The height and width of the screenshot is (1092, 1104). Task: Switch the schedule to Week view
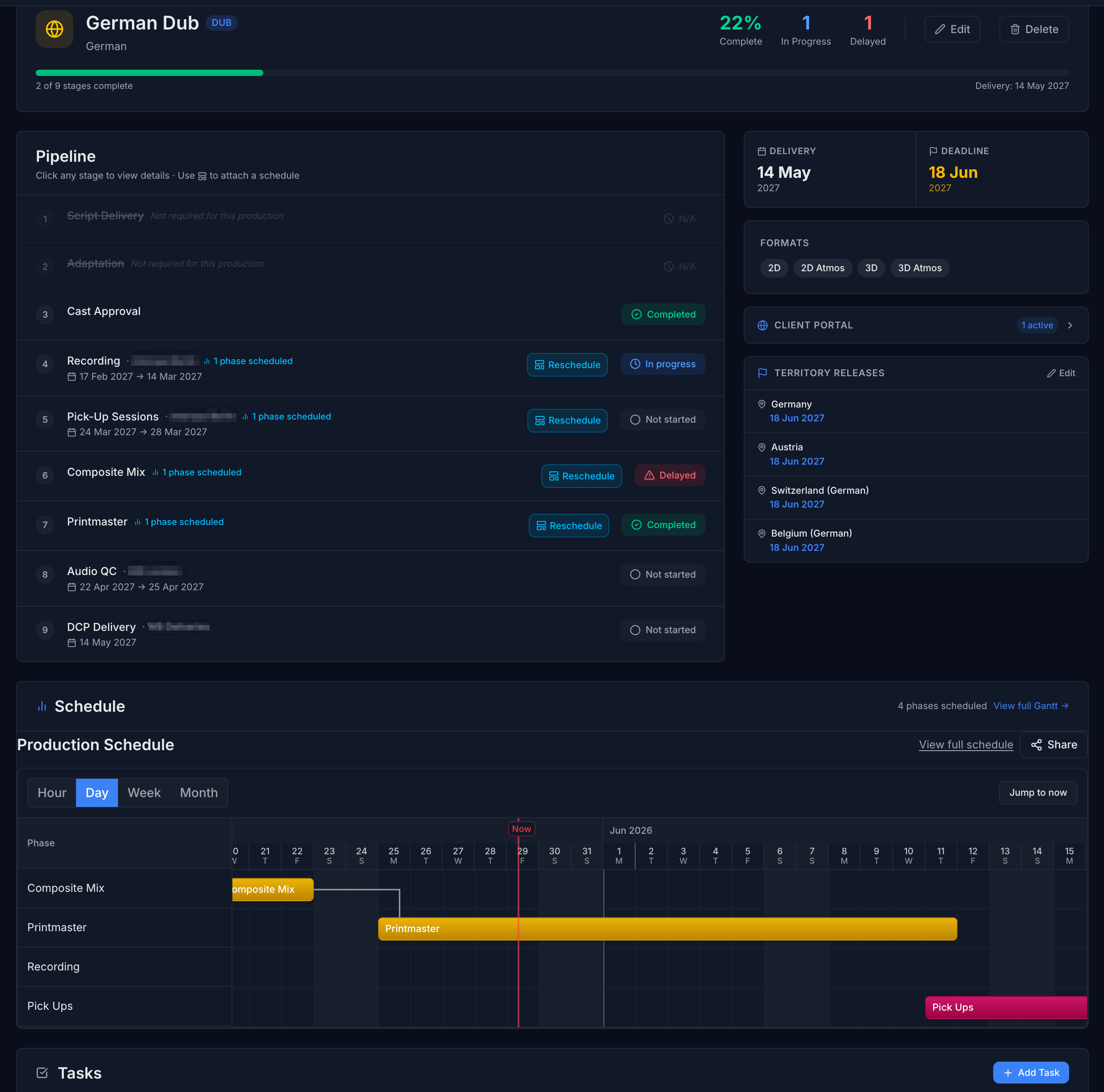pos(144,793)
